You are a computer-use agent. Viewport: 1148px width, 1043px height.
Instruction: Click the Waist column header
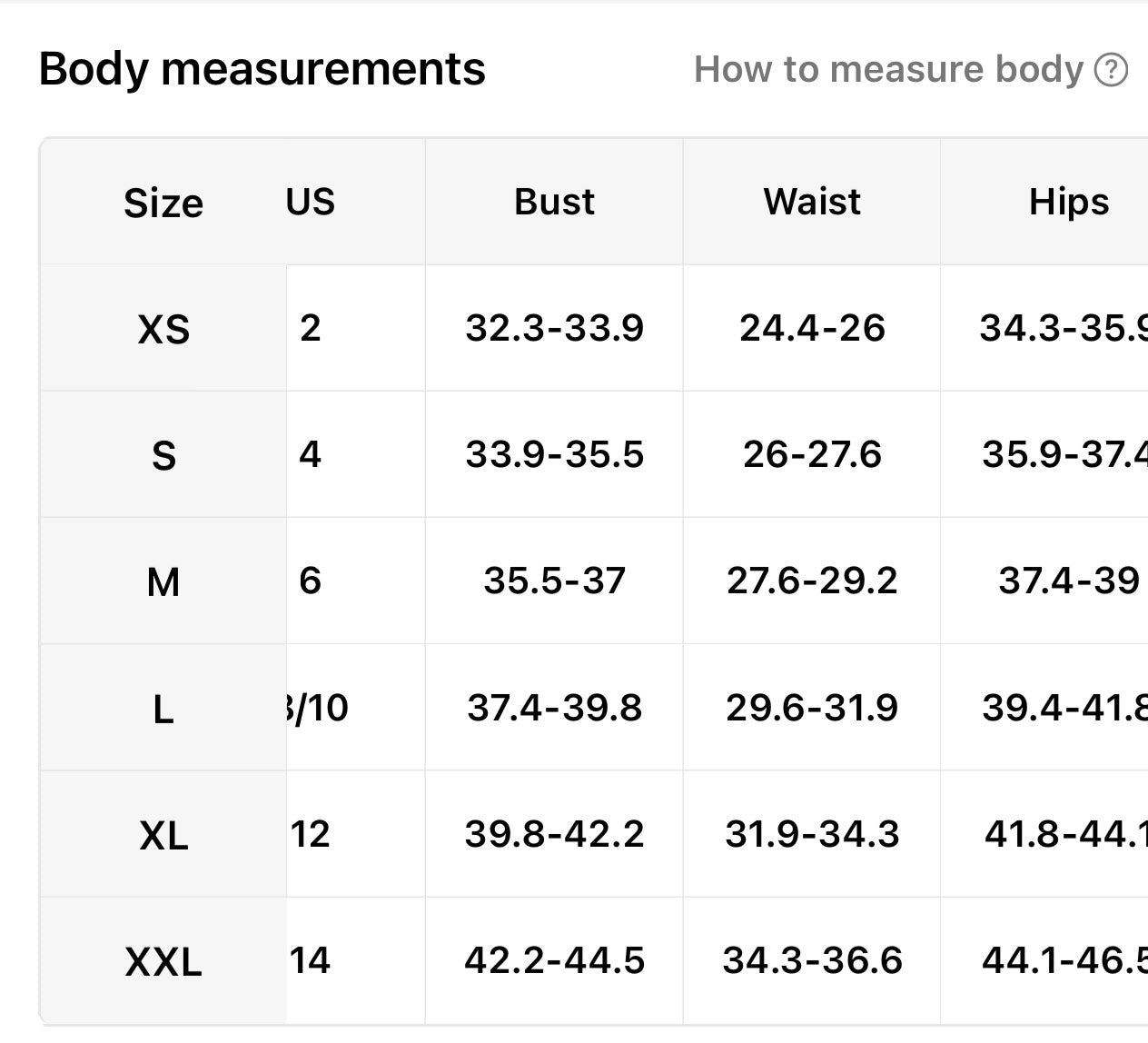pyautogui.click(x=812, y=202)
